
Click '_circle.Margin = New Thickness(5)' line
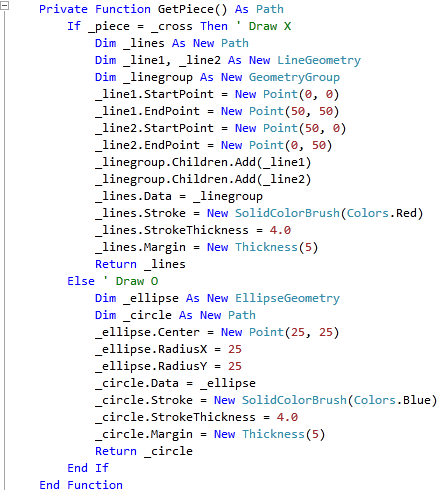210,434
